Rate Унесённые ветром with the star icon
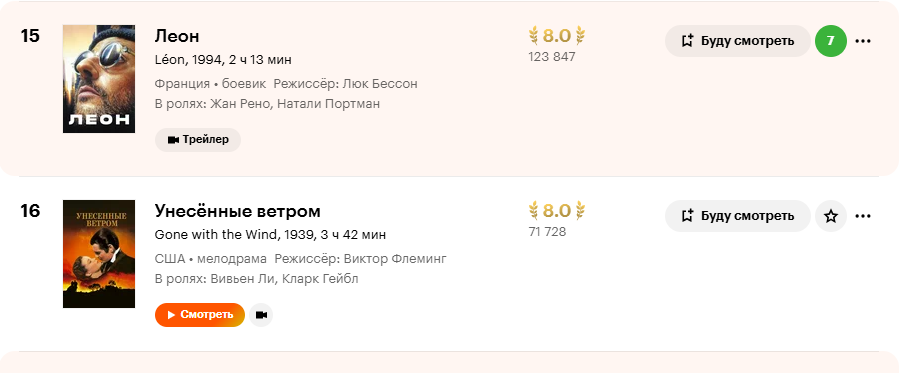 click(831, 216)
